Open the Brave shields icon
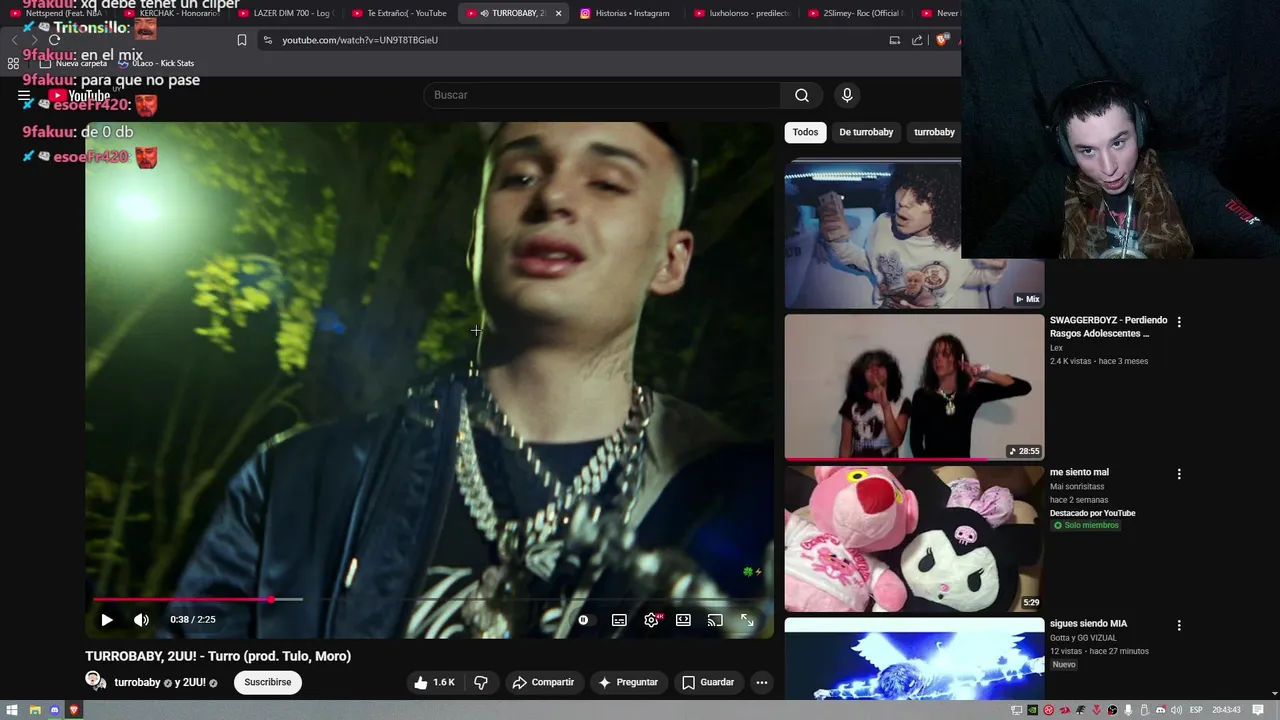Viewport: 1280px width, 720px height. point(942,40)
